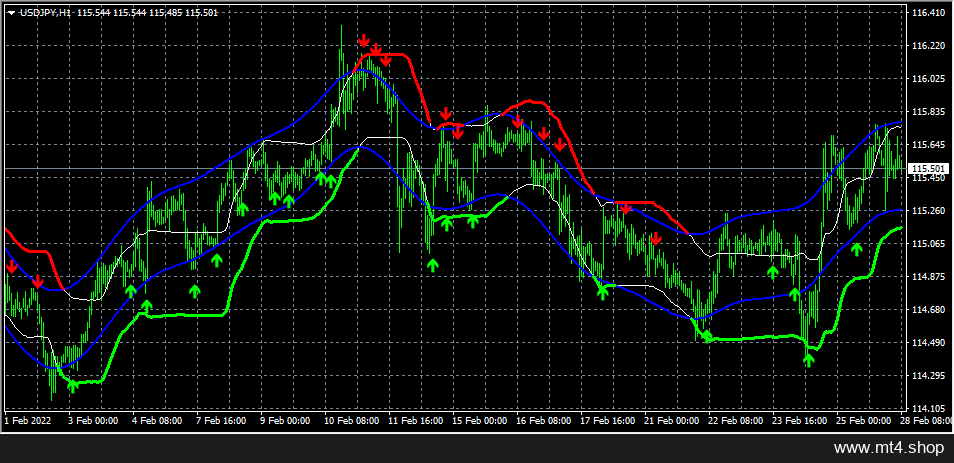Click the current price label 115.501
This screenshot has width=954, height=463.
click(x=928, y=169)
